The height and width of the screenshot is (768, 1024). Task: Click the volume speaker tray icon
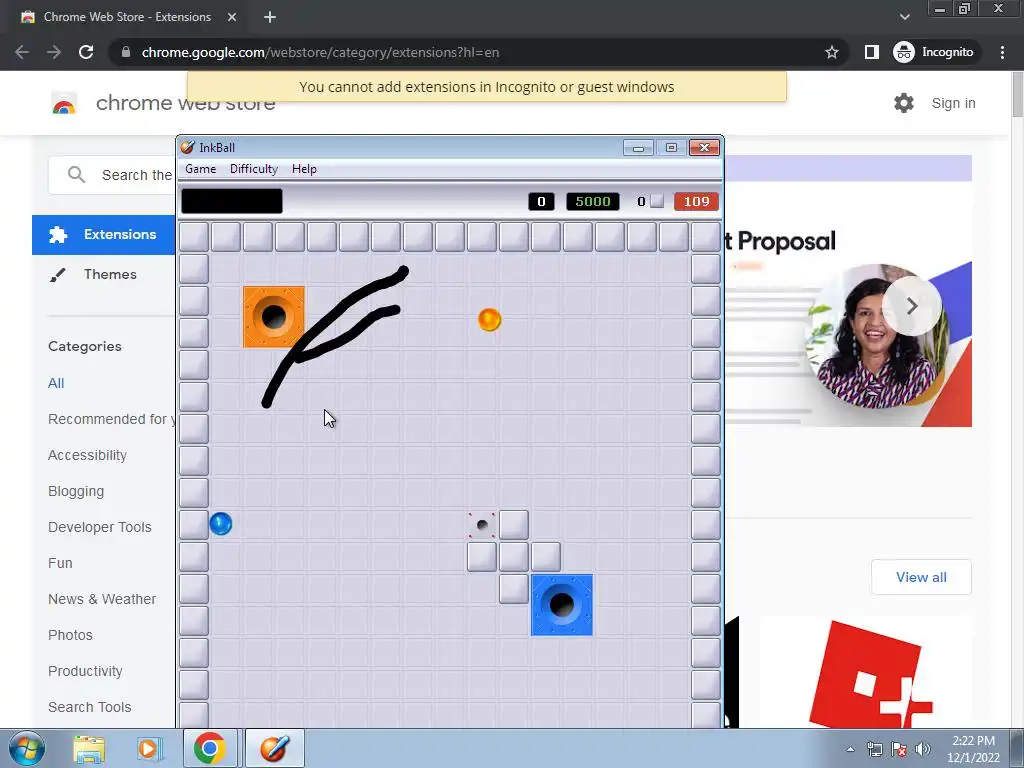923,749
